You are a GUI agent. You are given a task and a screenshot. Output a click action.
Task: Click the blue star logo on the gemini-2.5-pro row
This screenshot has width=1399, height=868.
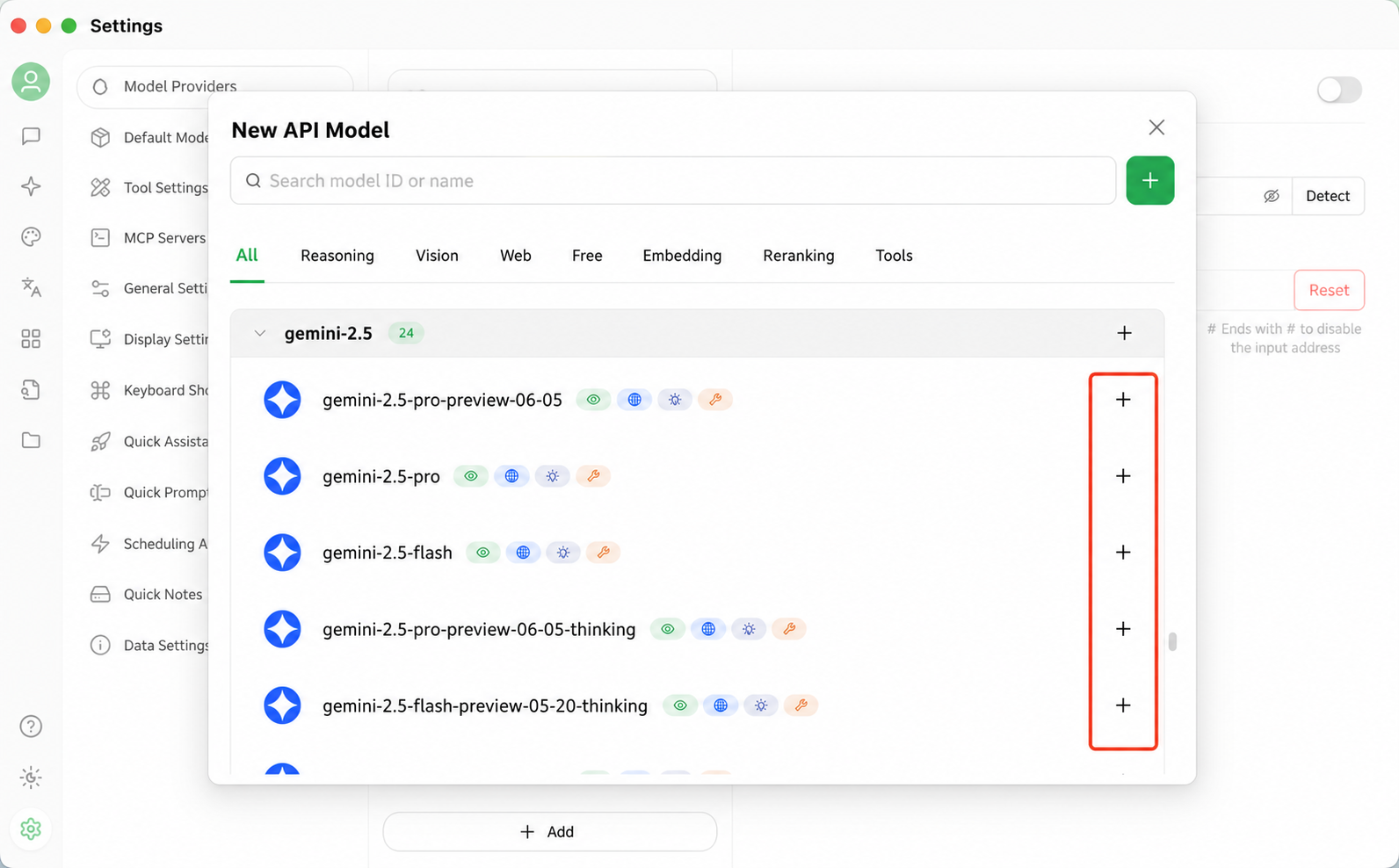[x=282, y=476]
